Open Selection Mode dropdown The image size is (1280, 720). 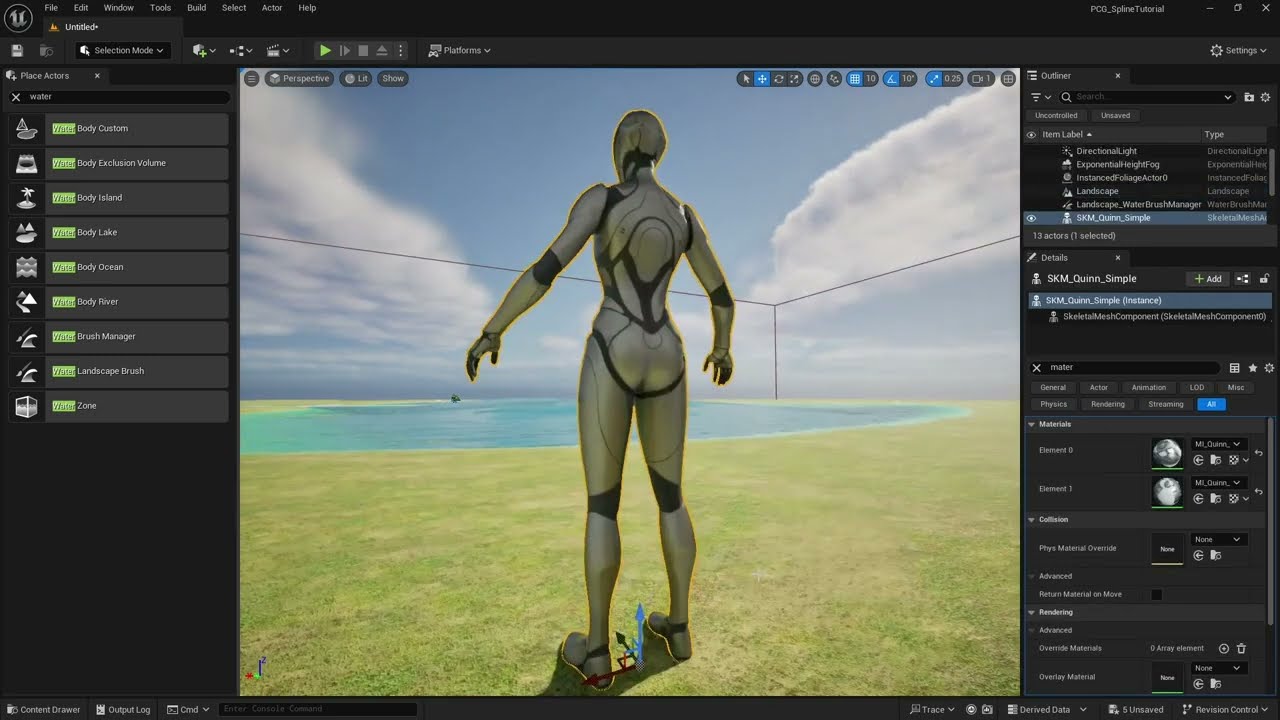click(x=122, y=50)
